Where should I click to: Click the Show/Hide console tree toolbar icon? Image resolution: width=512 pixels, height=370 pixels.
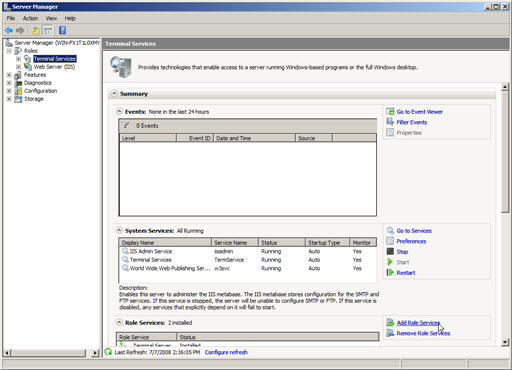tap(48, 31)
